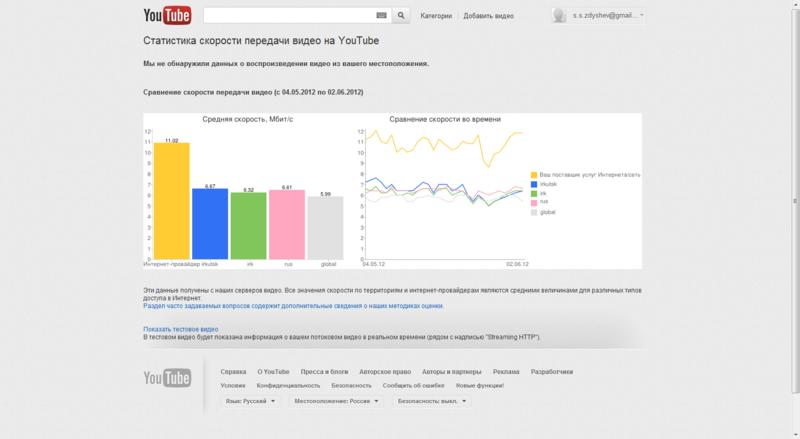Click the user avatar picture

559,15
